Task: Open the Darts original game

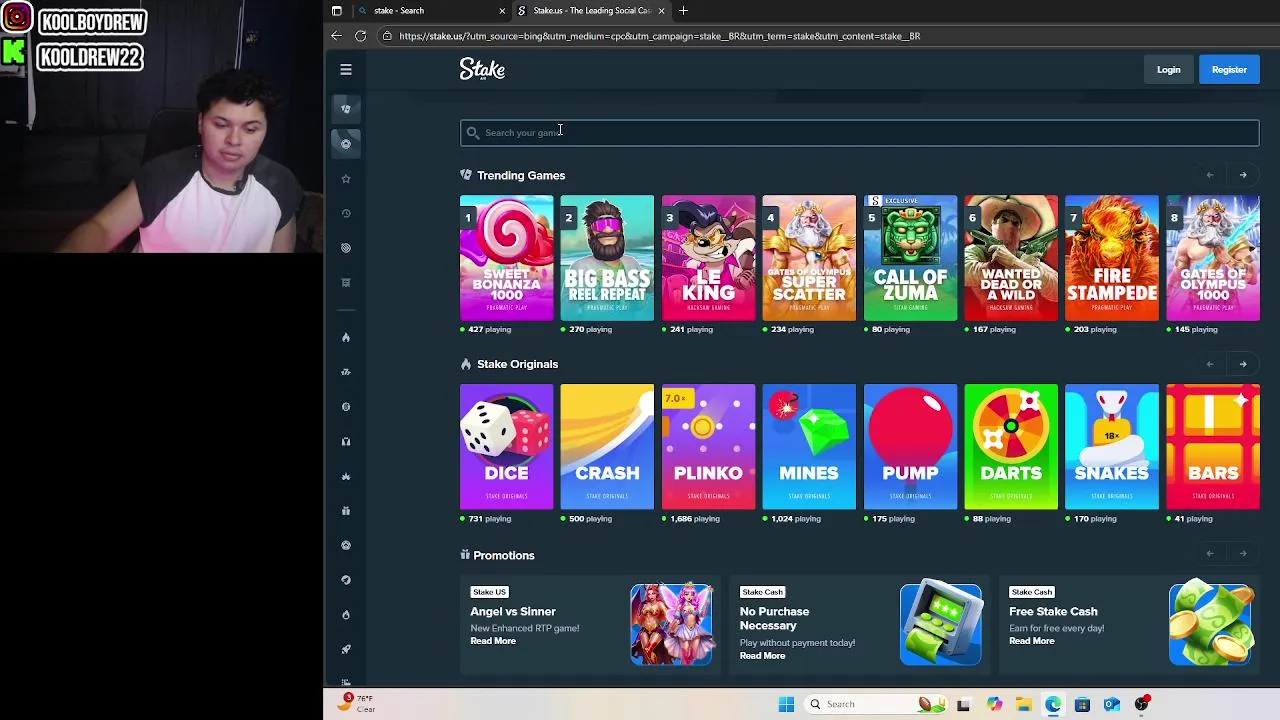Action: [1011, 447]
